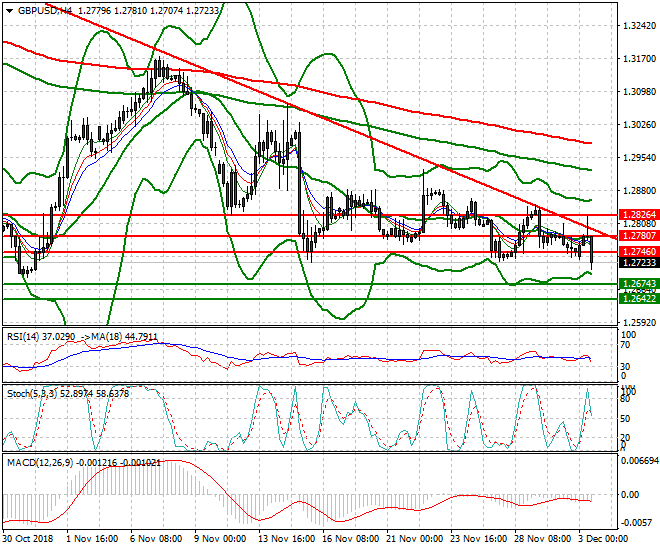Select the 1.30980 price scale value
Screen dimensions: 660x550
coord(639,92)
